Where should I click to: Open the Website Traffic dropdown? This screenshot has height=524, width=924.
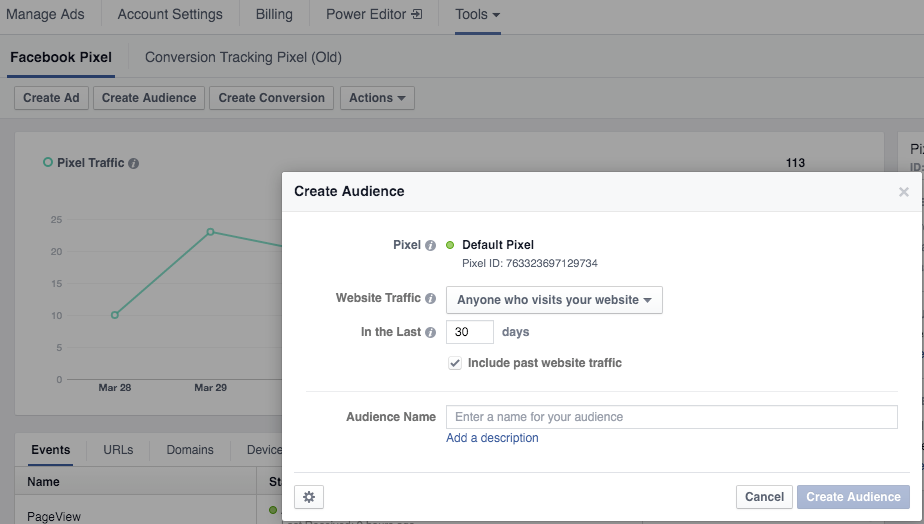tap(554, 300)
